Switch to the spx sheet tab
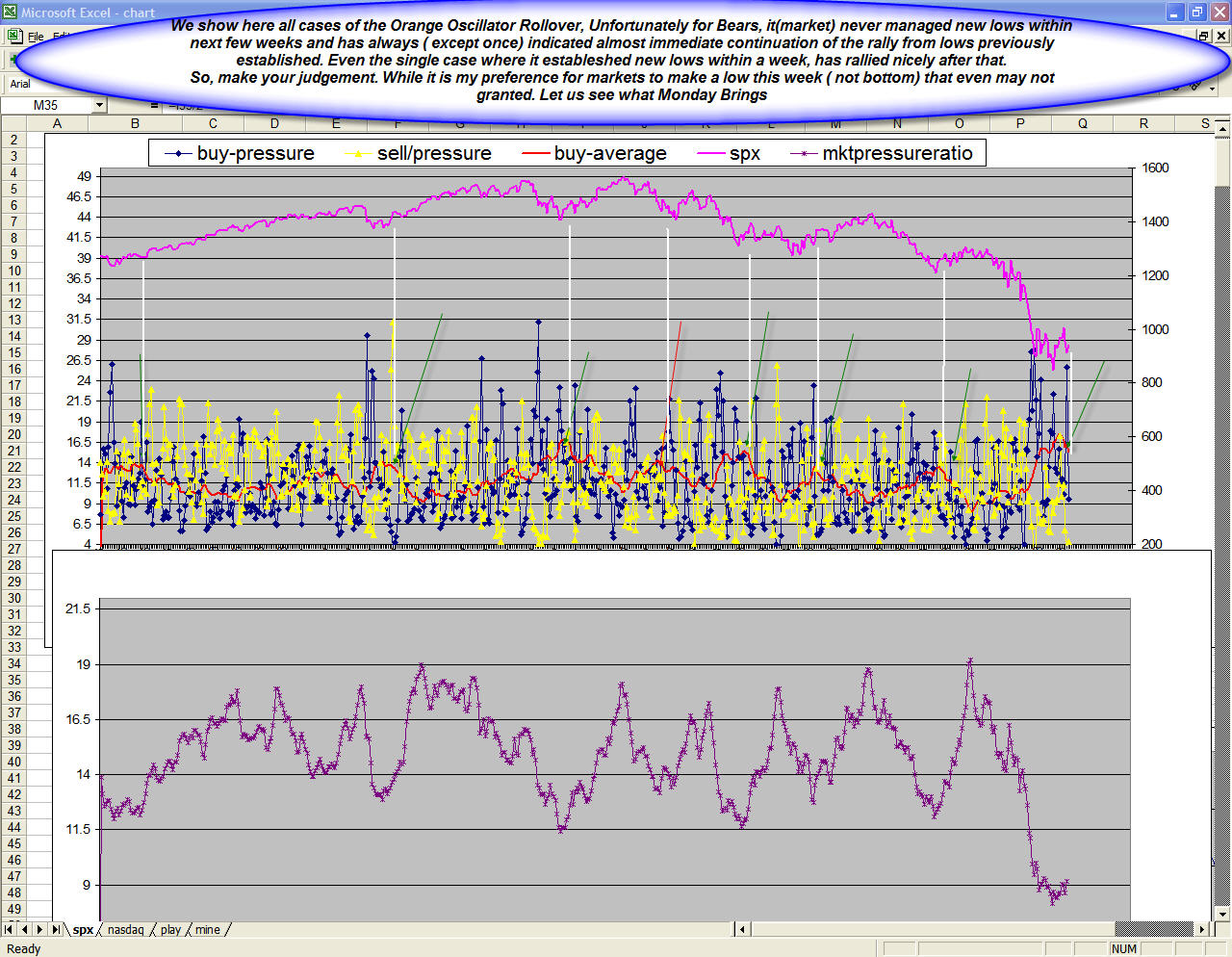This screenshot has width=1232, height=957. [x=83, y=929]
